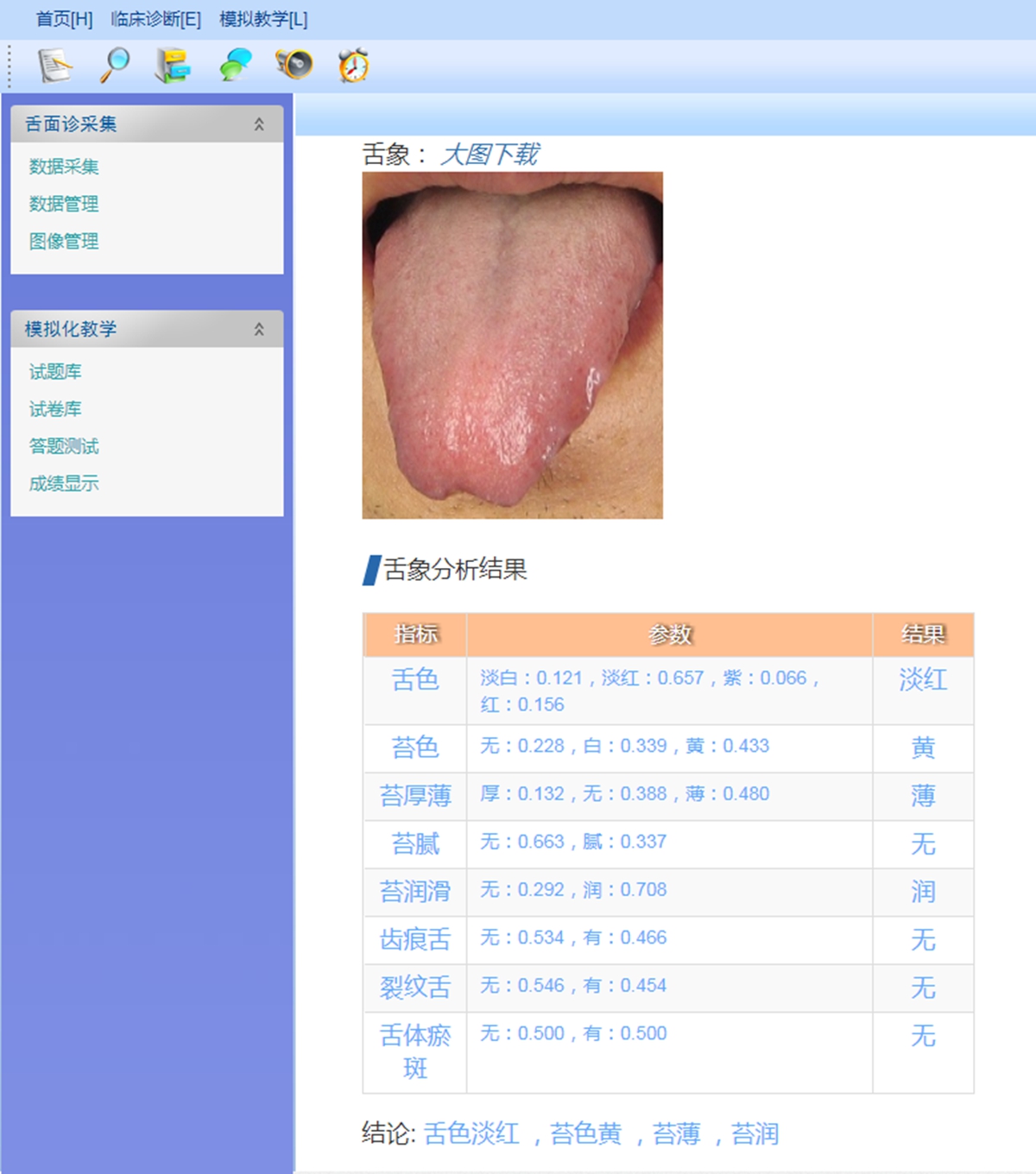
Task: Click the 淡红 result cell
Action: 923,691
